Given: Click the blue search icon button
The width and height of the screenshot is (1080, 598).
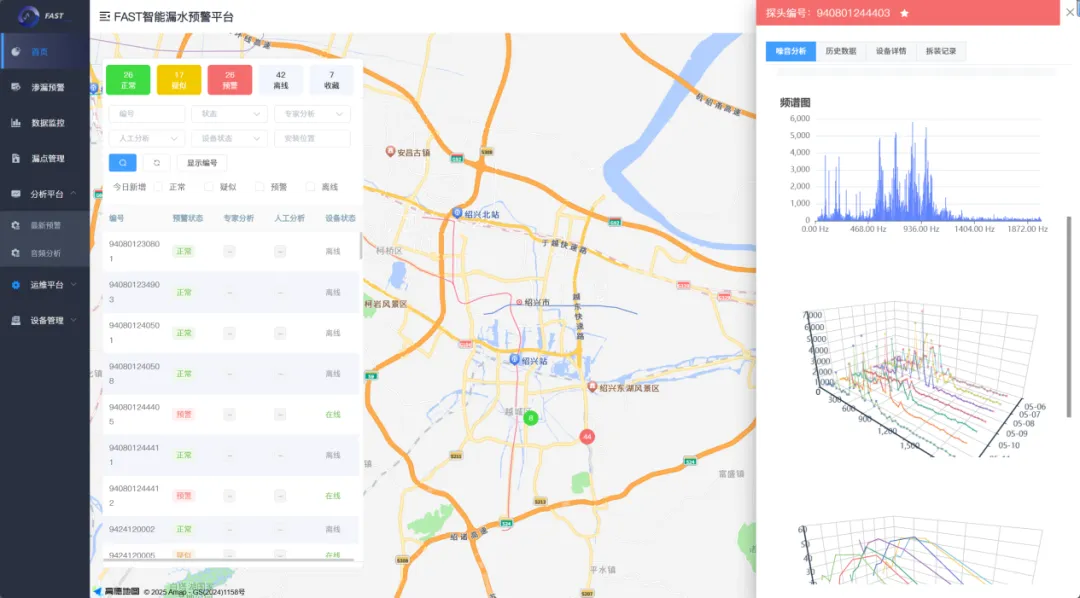Looking at the screenshot, I should click(122, 162).
